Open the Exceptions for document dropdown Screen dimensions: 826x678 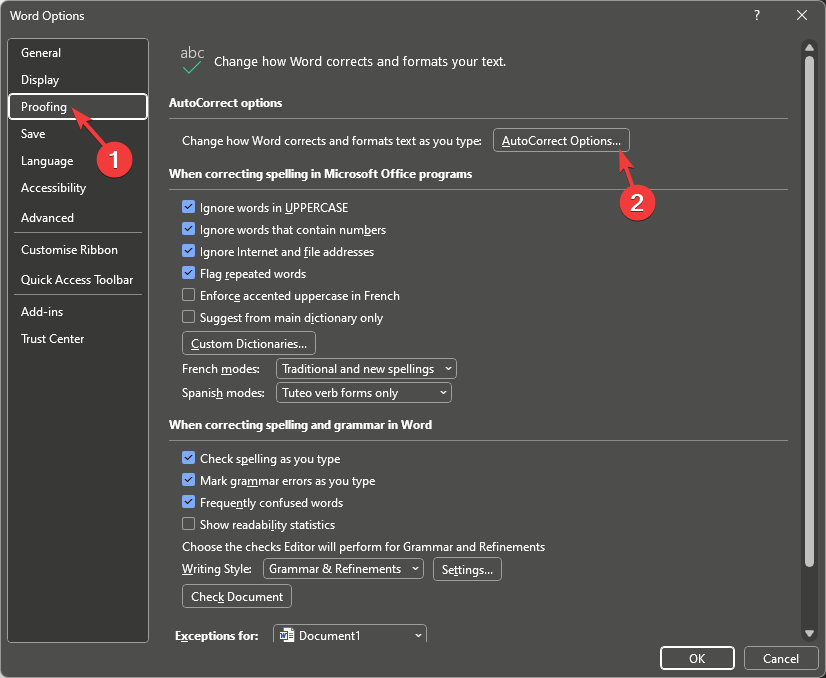pos(350,635)
